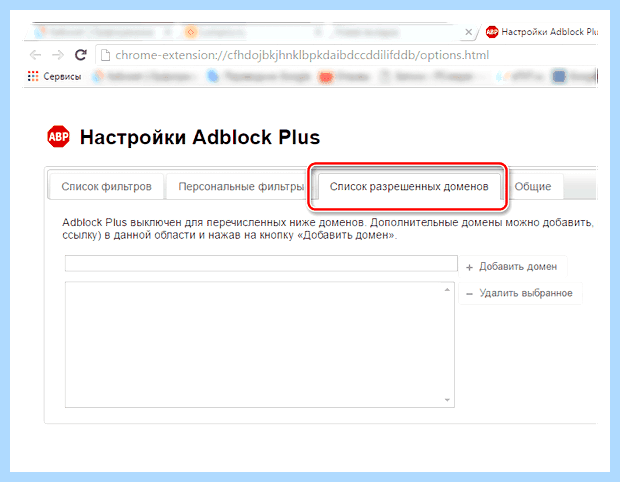Switch to Персональные фильтры tab

241,186
